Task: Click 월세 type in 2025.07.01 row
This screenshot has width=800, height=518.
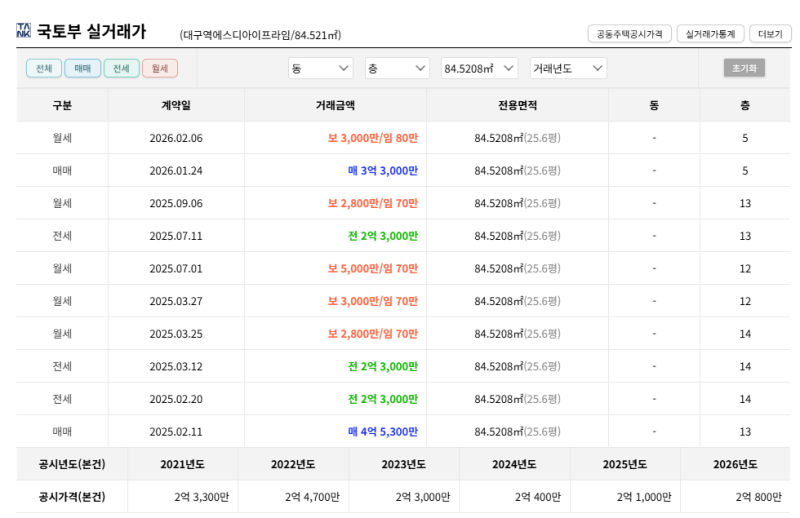Action: pos(62,269)
